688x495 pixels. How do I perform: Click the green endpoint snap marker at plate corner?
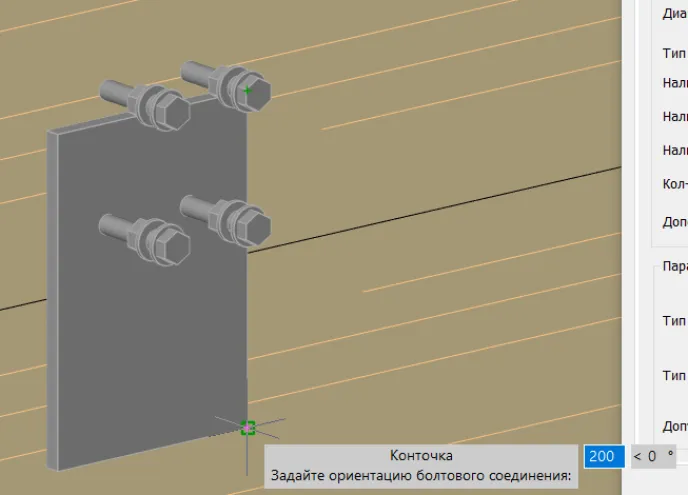248,428
